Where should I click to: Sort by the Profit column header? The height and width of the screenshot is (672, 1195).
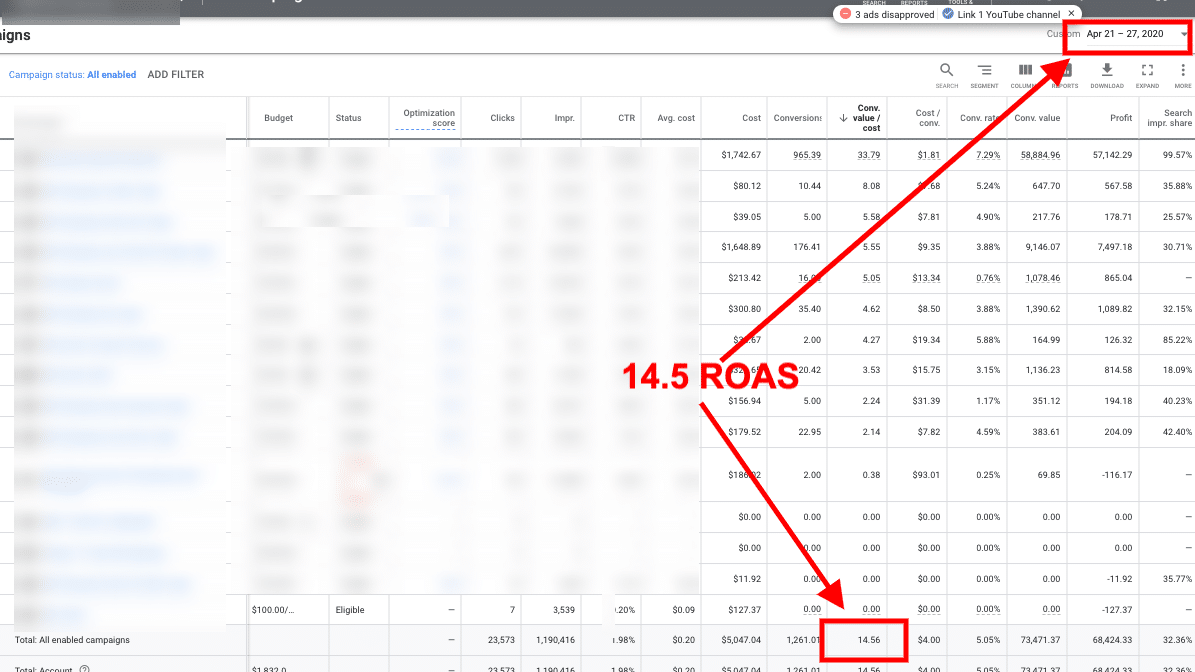(x=1120, y=118)
